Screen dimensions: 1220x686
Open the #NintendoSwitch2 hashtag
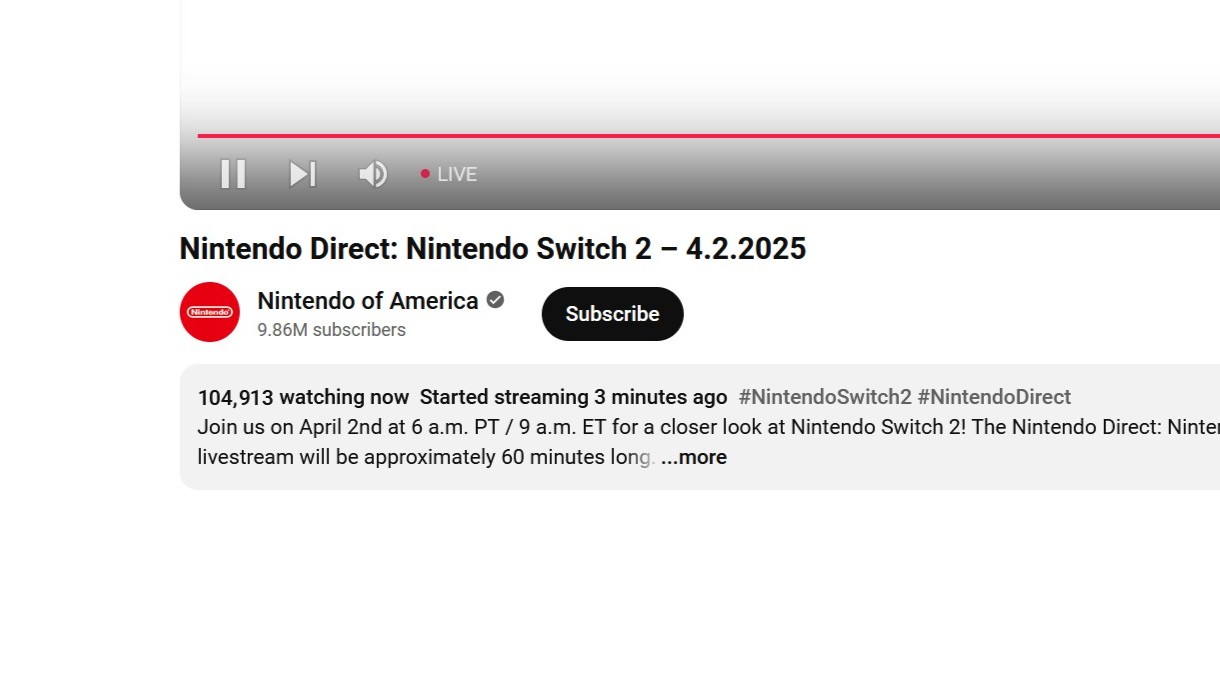pyautogui.click(x=825, y=397)
